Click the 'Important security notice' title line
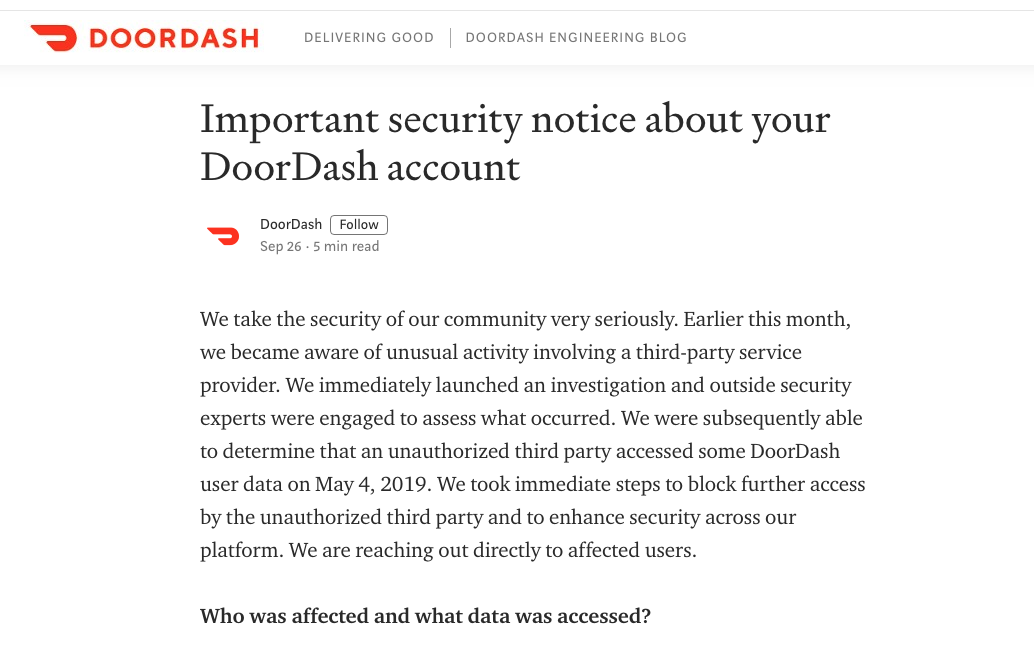The image size is (1034, 662). click(x=515, y=119)
